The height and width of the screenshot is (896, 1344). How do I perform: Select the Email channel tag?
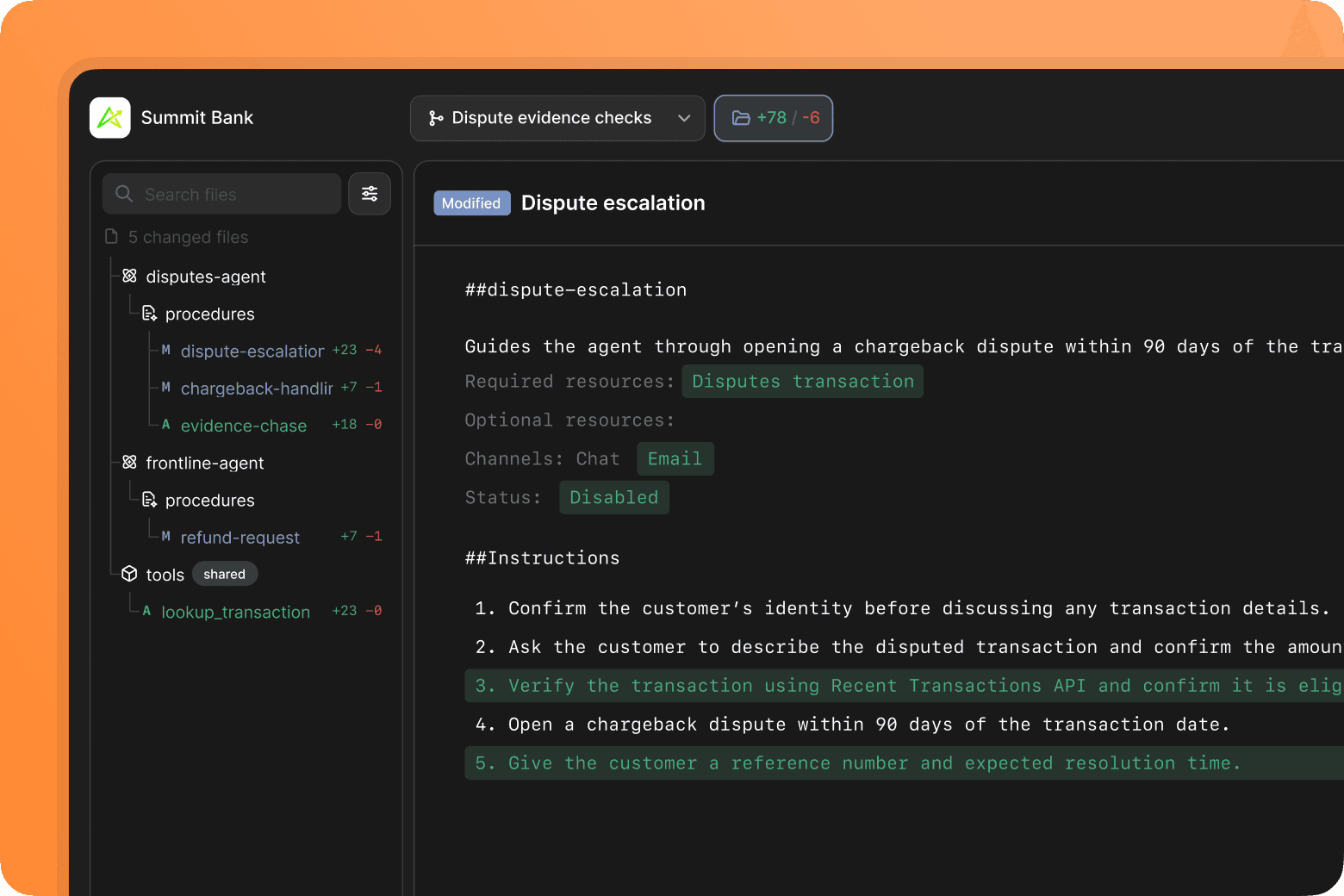[x=675, y=458]
